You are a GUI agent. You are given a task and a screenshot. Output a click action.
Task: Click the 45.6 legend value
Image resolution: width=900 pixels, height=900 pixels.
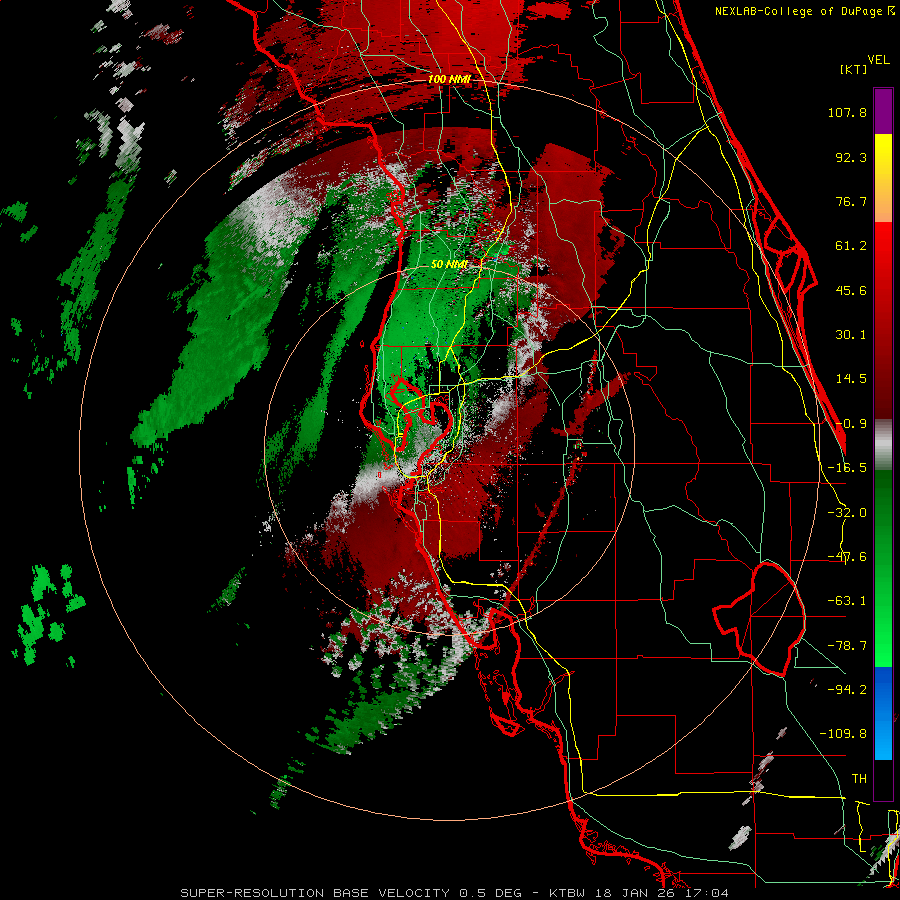click(x=851, y=290)
